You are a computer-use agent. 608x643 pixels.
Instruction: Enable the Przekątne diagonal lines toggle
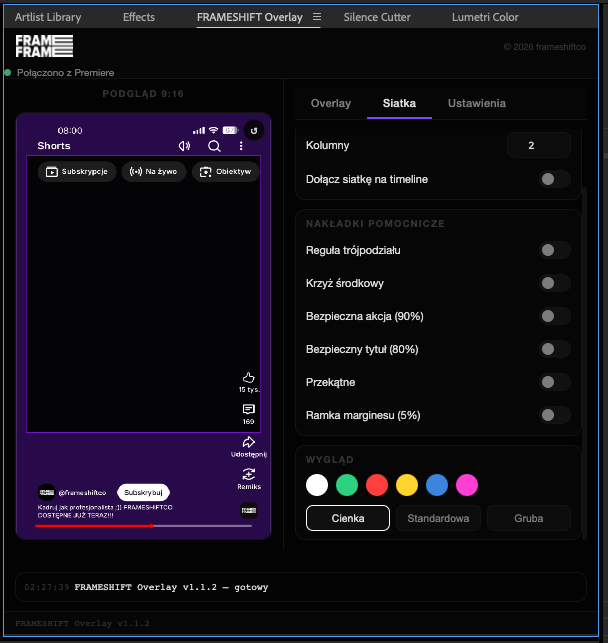click(555, 382)
